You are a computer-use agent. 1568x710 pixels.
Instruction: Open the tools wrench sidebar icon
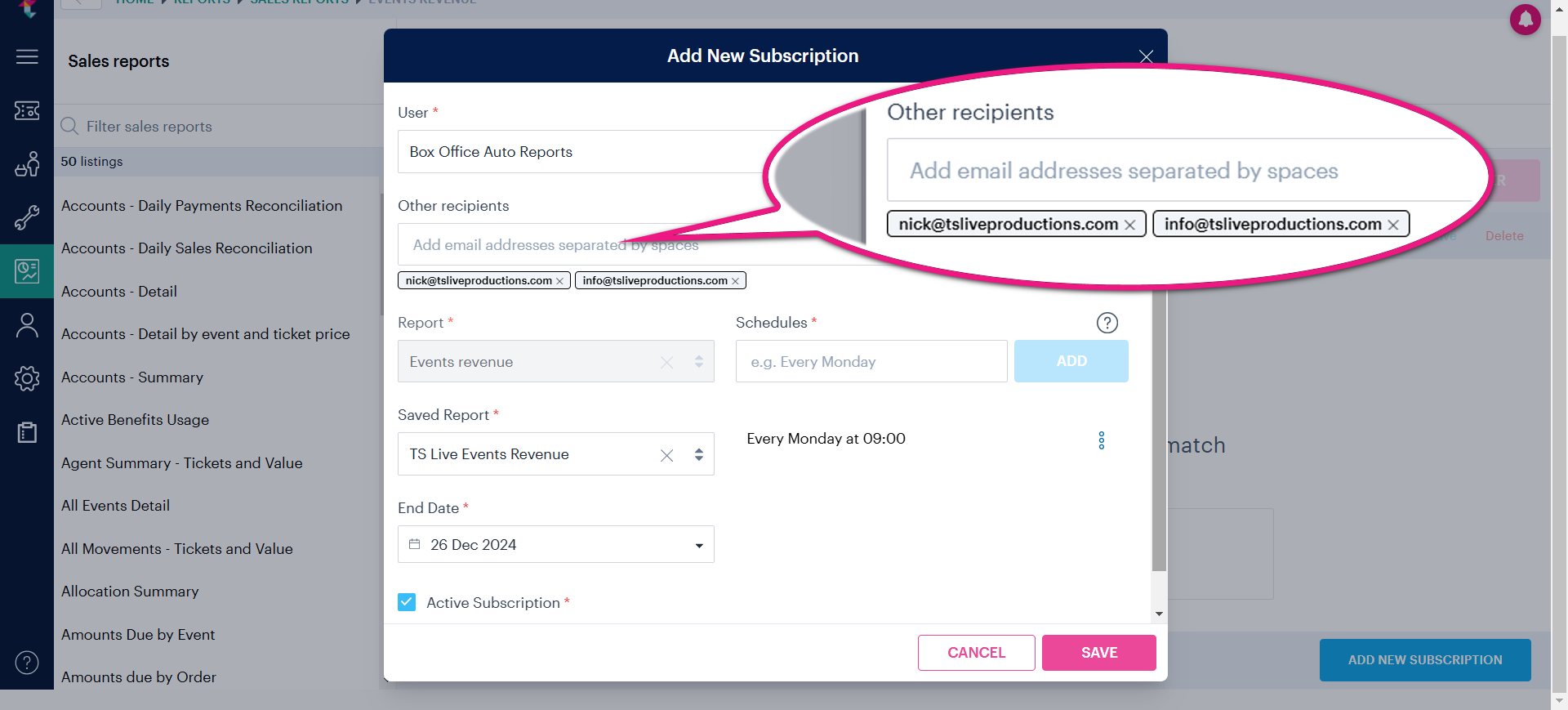27,217
